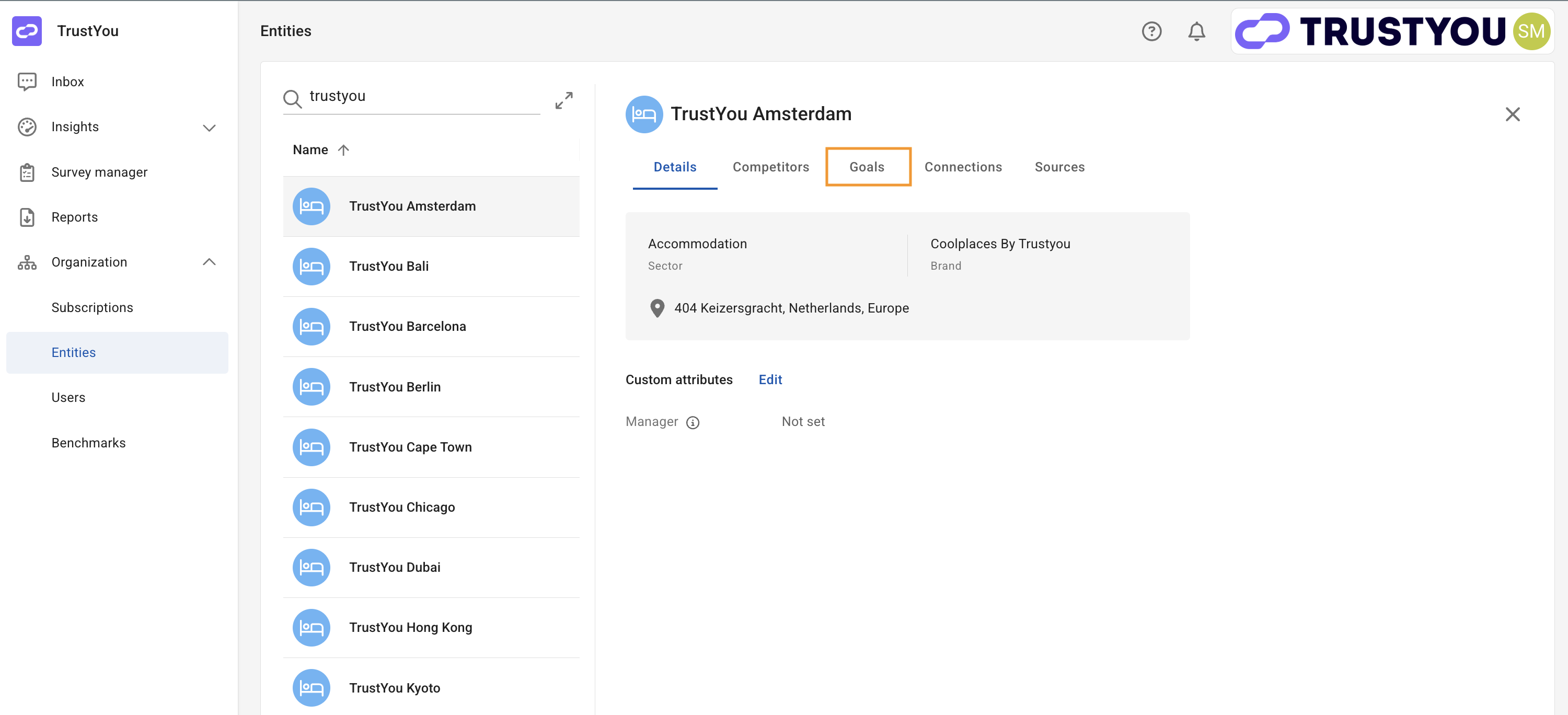This screenshot has width=1568, height=715.
Task: Click the bed icon in entity detail header
Action: 644,114
